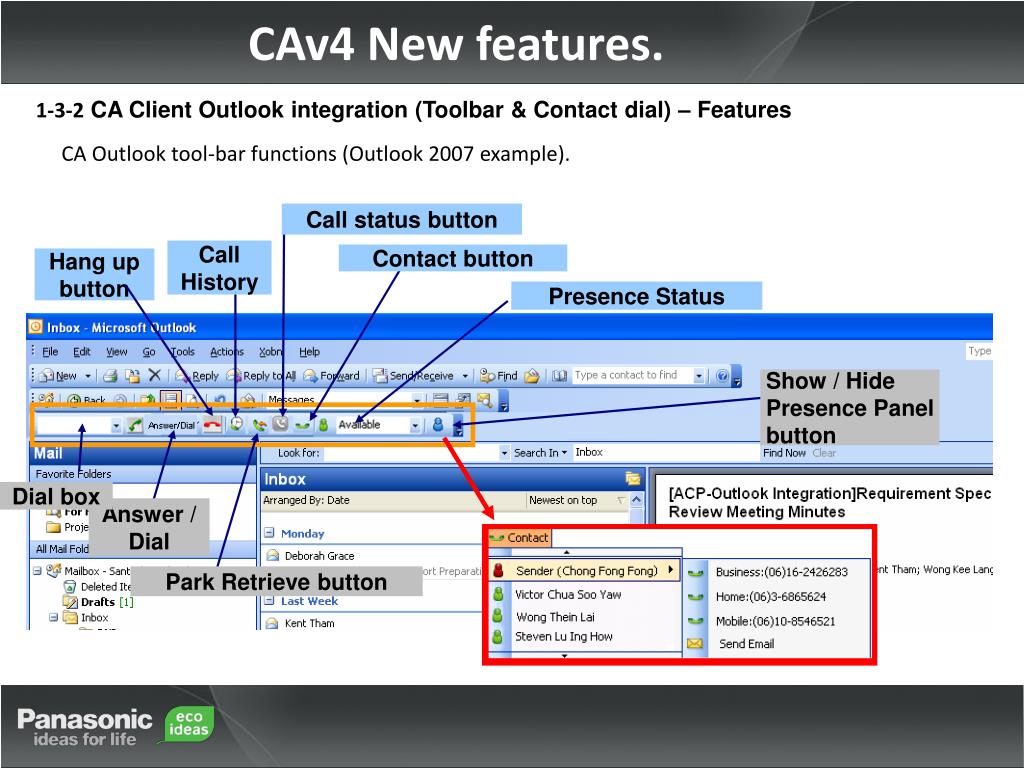This screenshot has width=1024, height=768.
Task: Click the Answer/Dial text button
Action: [x=172, y=425]
